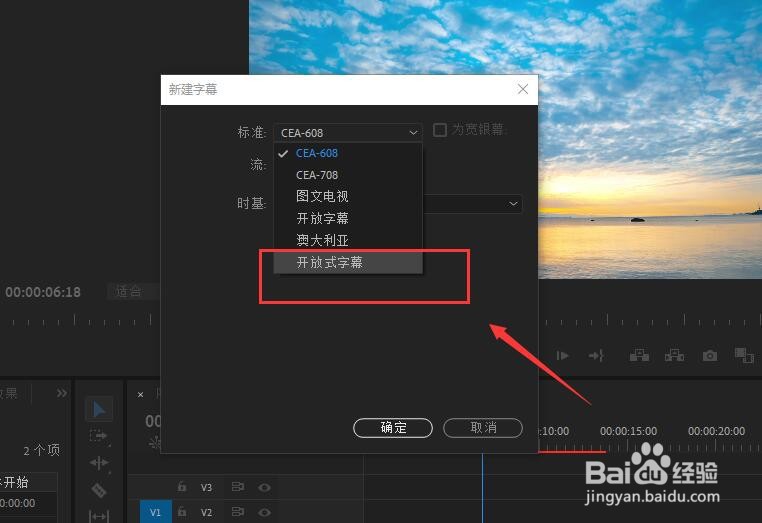Click the V2 track target label

207,512
